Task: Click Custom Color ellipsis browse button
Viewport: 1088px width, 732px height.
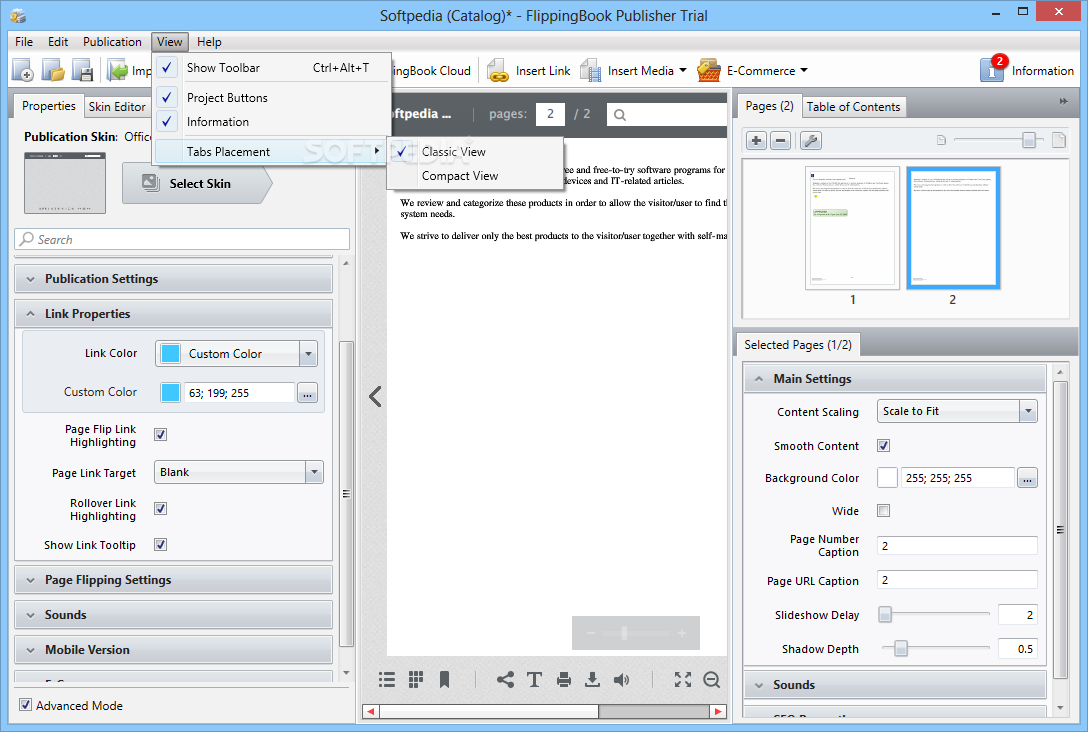Action: pyautogui.click(x=307, y=393)
